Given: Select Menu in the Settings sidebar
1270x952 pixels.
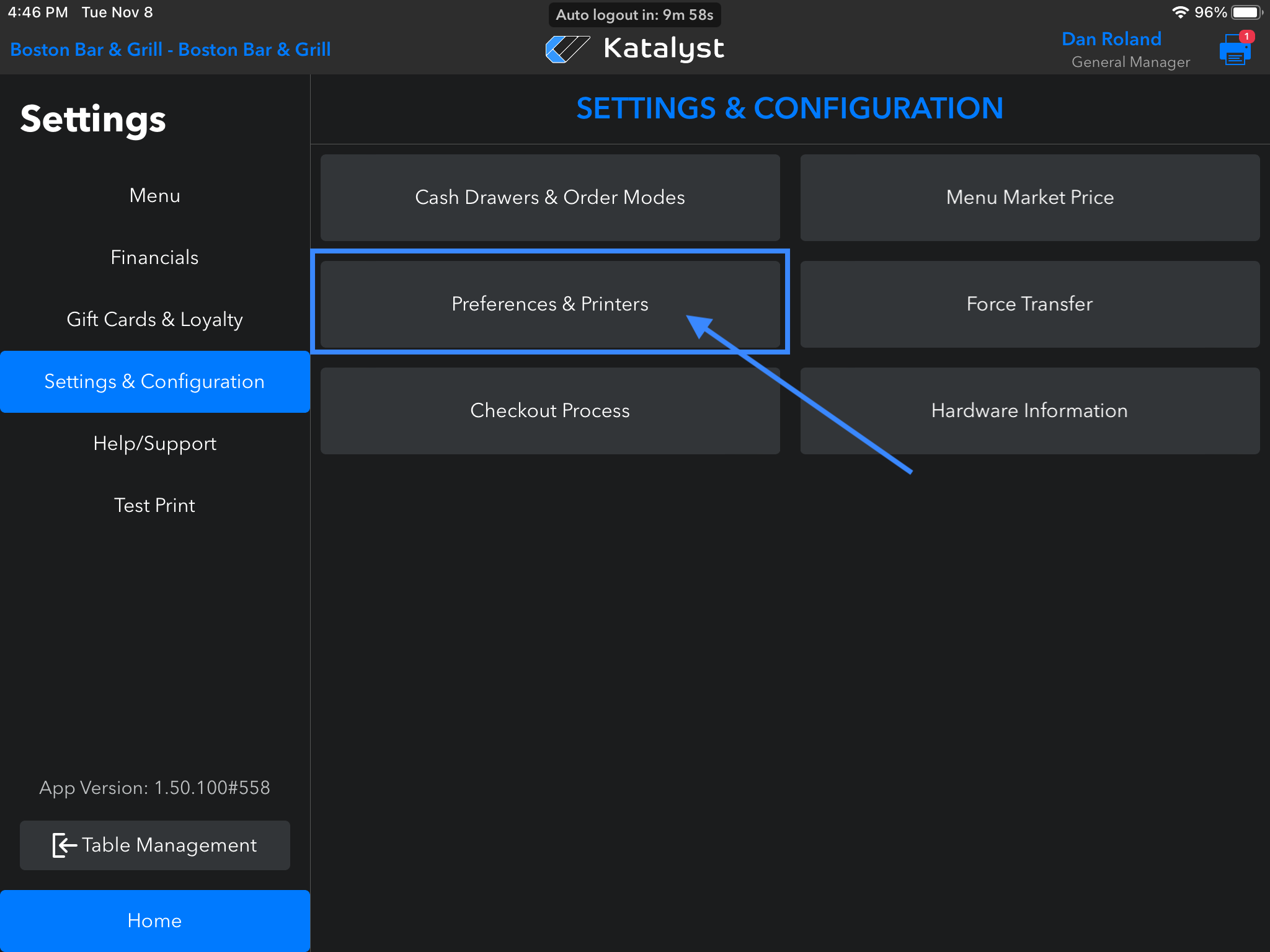Looking at the screenshot, I should 154,195.
